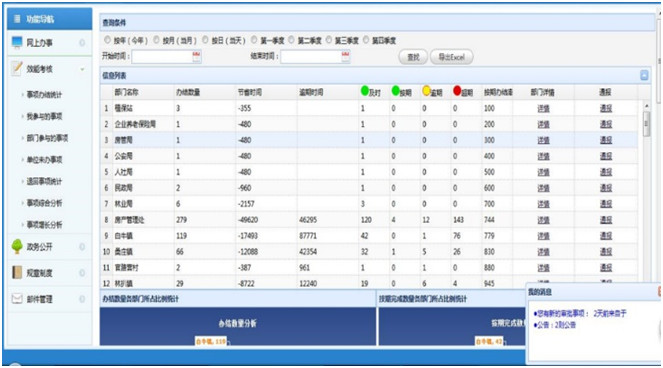The height and width of the screenshot is (368, 663).
Task: Expand the 邮件管理 section indicator
Action: pos(82,299)
